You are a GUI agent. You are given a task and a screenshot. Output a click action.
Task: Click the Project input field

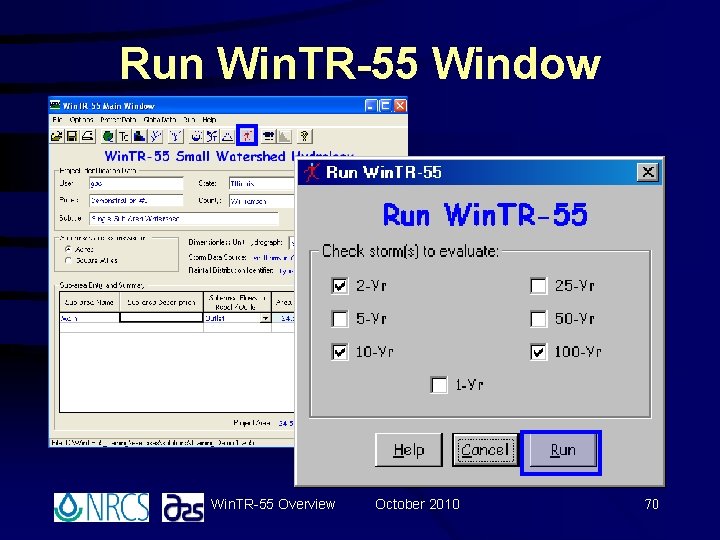coord(136,201)
